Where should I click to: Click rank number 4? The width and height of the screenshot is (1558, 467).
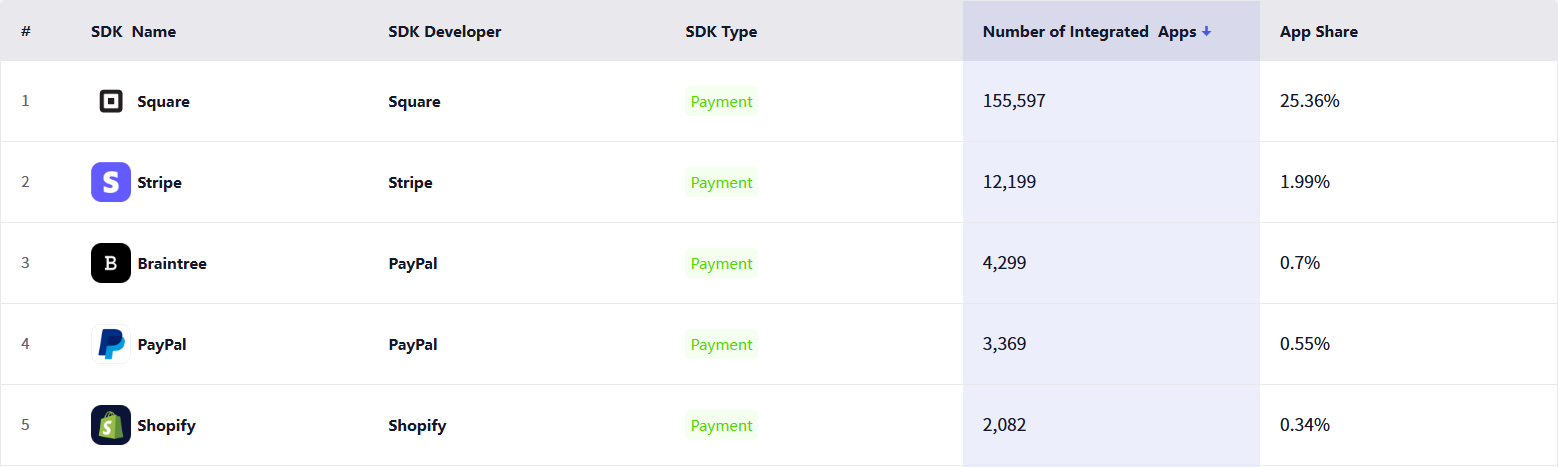26,344
